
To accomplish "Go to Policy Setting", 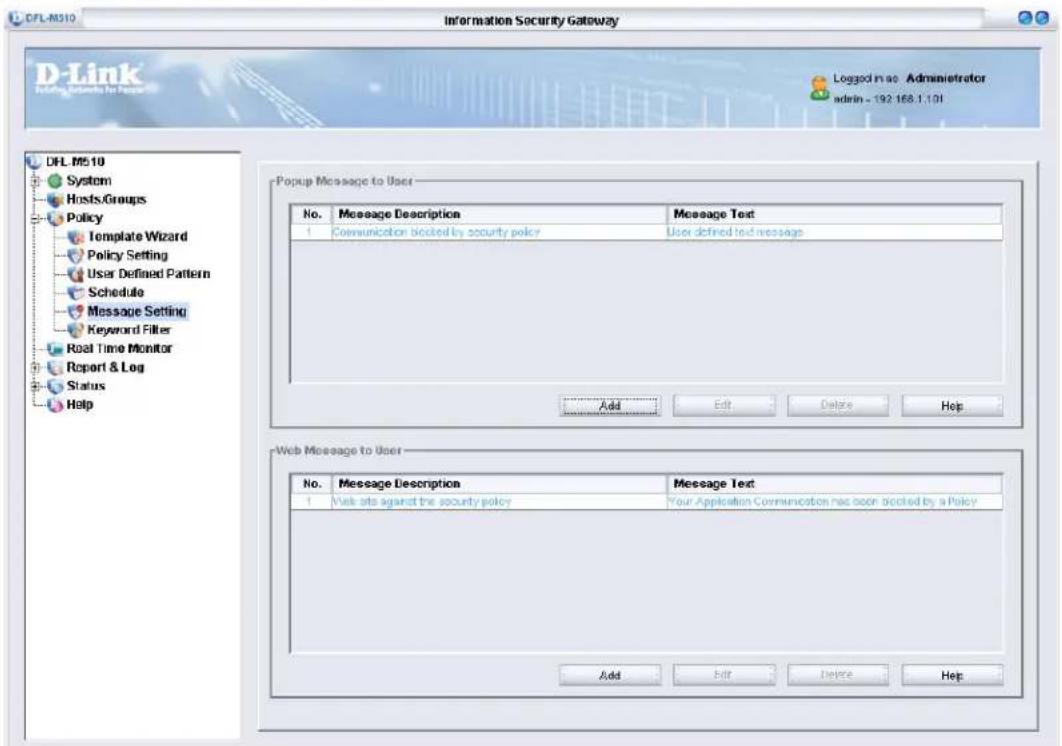I will [127, 255].
